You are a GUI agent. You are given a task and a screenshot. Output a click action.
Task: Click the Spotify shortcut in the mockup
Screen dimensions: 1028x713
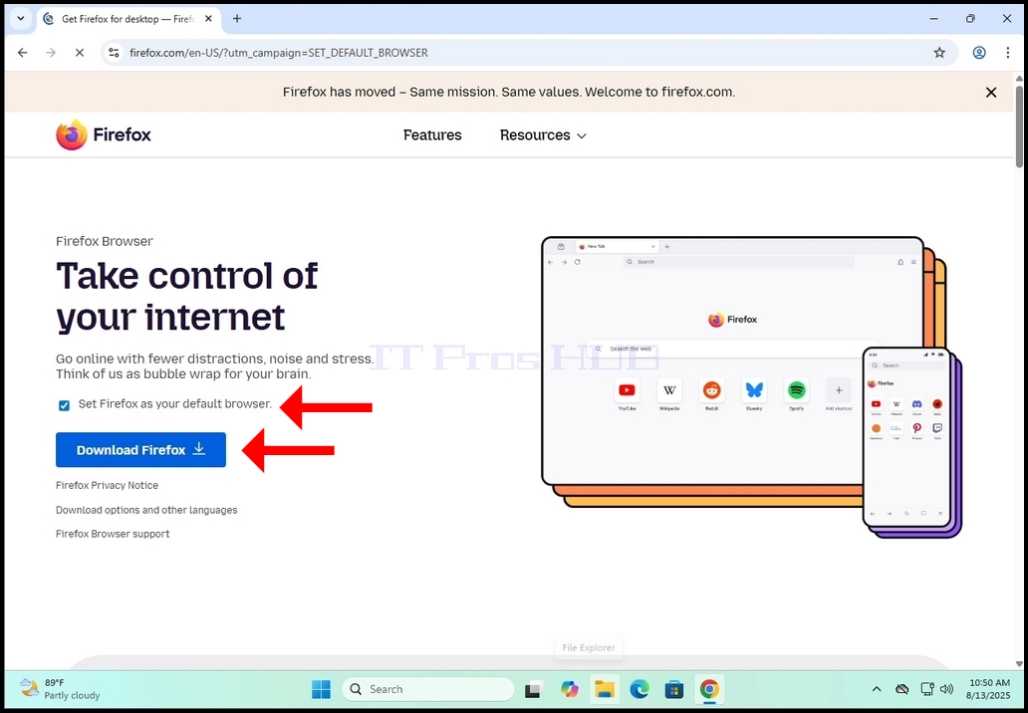coord(797,395)
